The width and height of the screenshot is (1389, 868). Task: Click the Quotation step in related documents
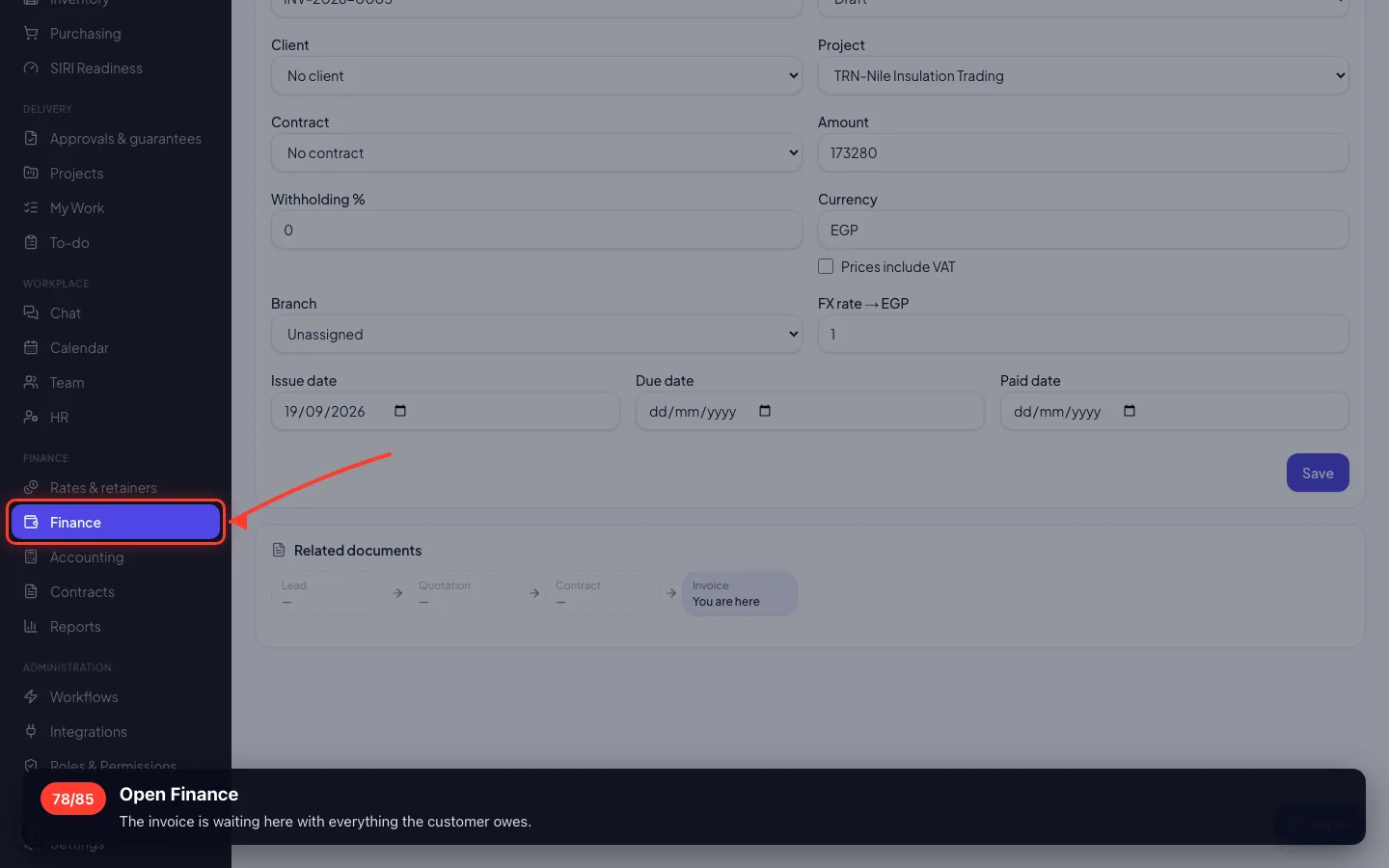point(466,593)
